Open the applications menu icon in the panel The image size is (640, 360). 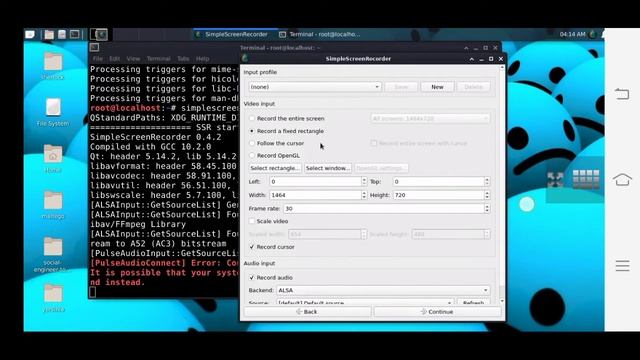30,34
